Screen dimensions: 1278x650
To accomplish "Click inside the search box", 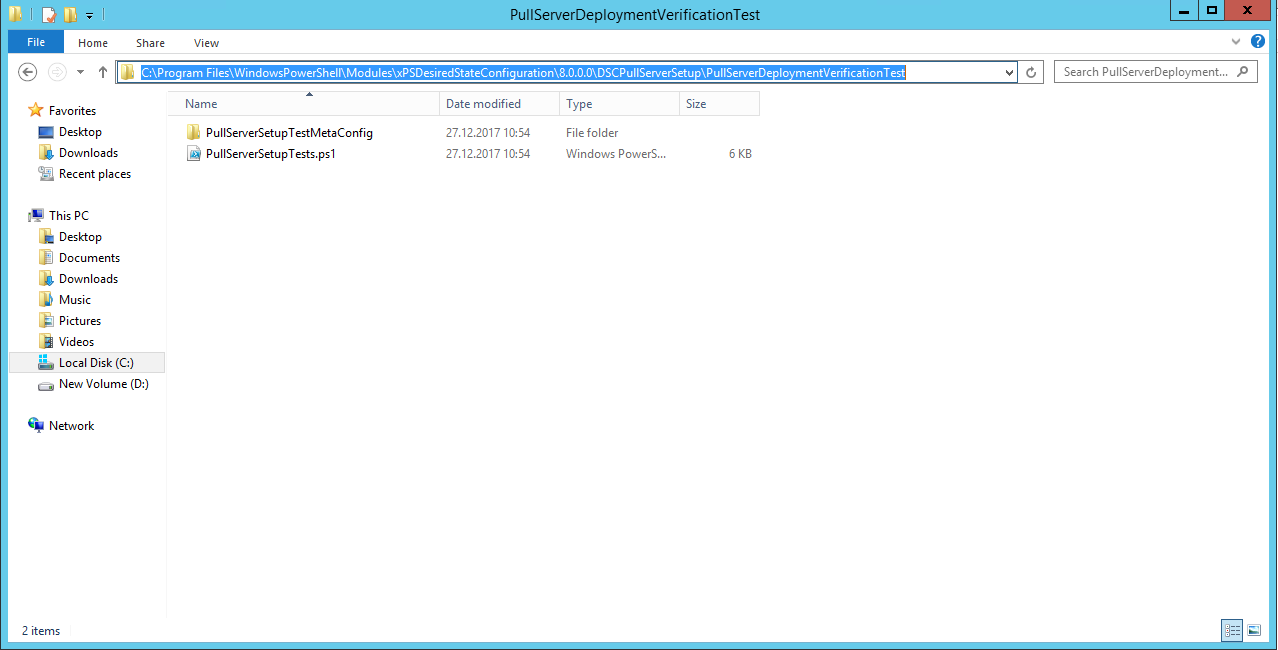I will pos(1150,71).
